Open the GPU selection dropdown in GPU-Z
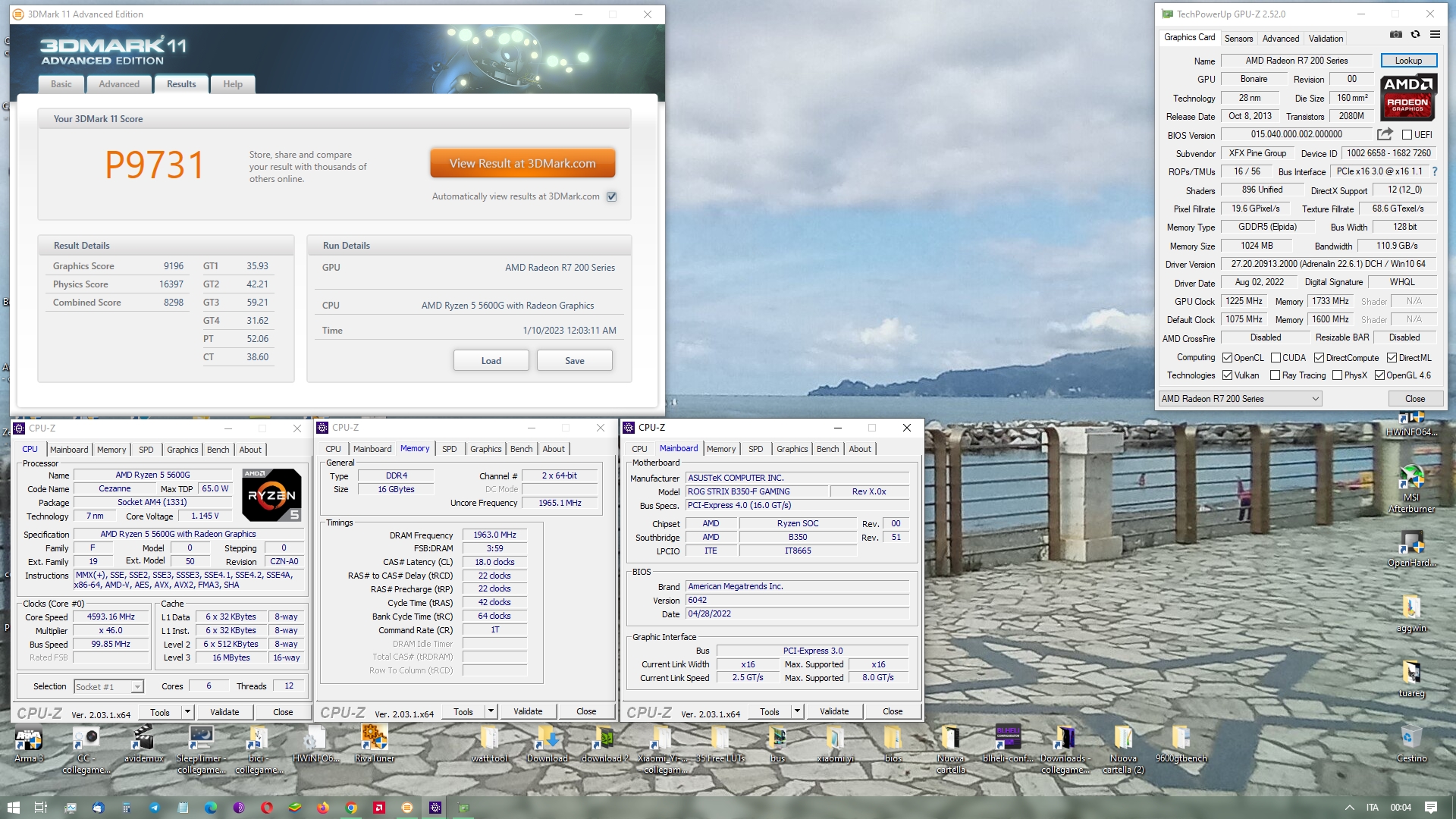 click(1240, 399)
